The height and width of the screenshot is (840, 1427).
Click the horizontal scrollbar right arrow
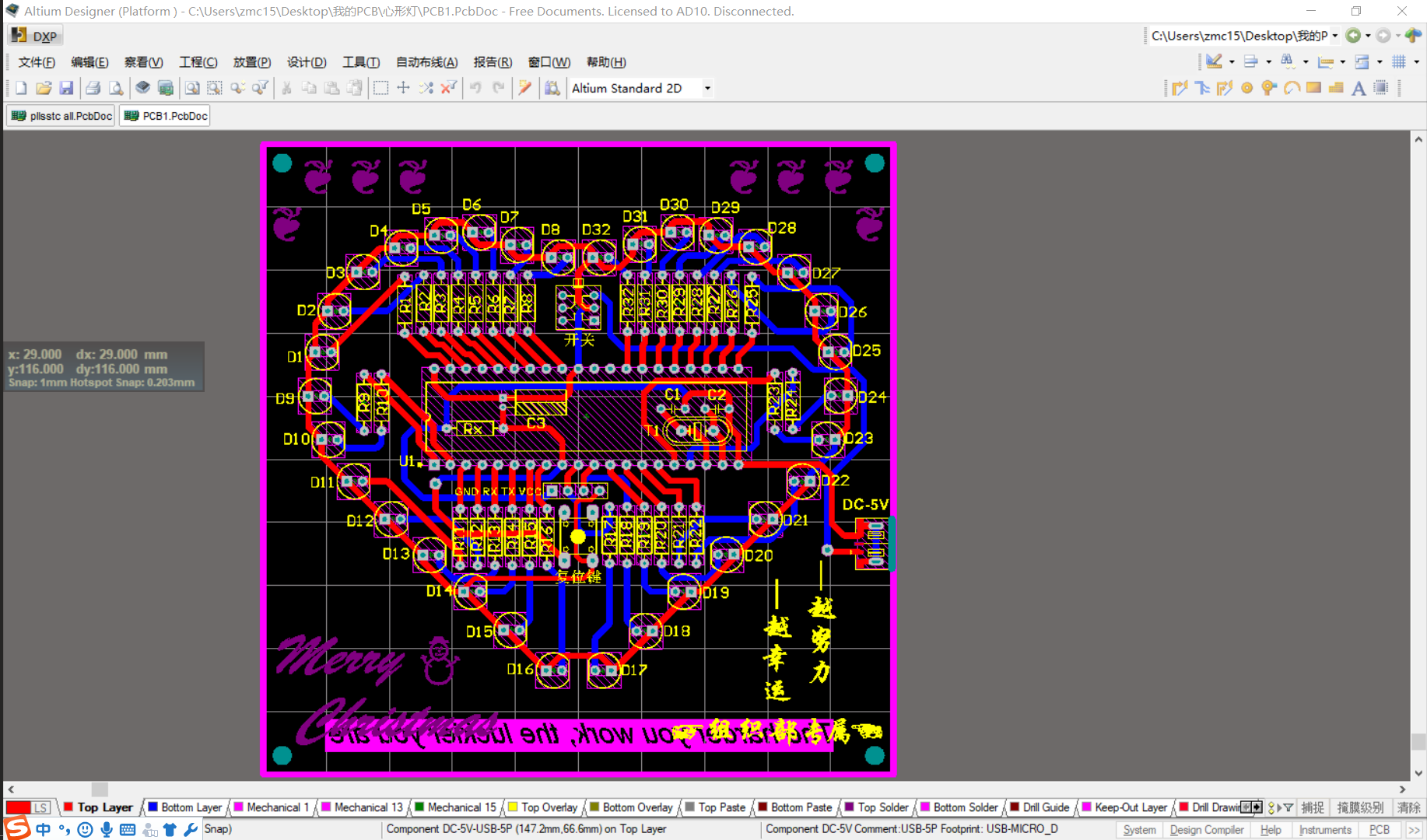(x=1402, y=789)
